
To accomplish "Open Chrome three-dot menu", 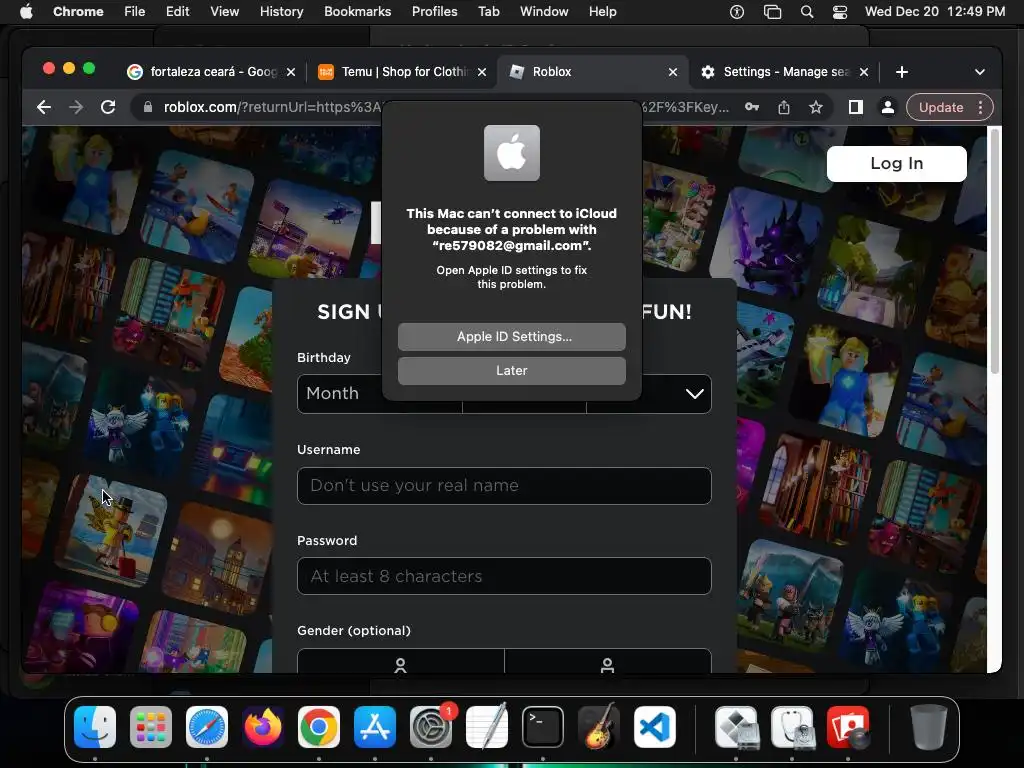I will [x=981, y=107].
